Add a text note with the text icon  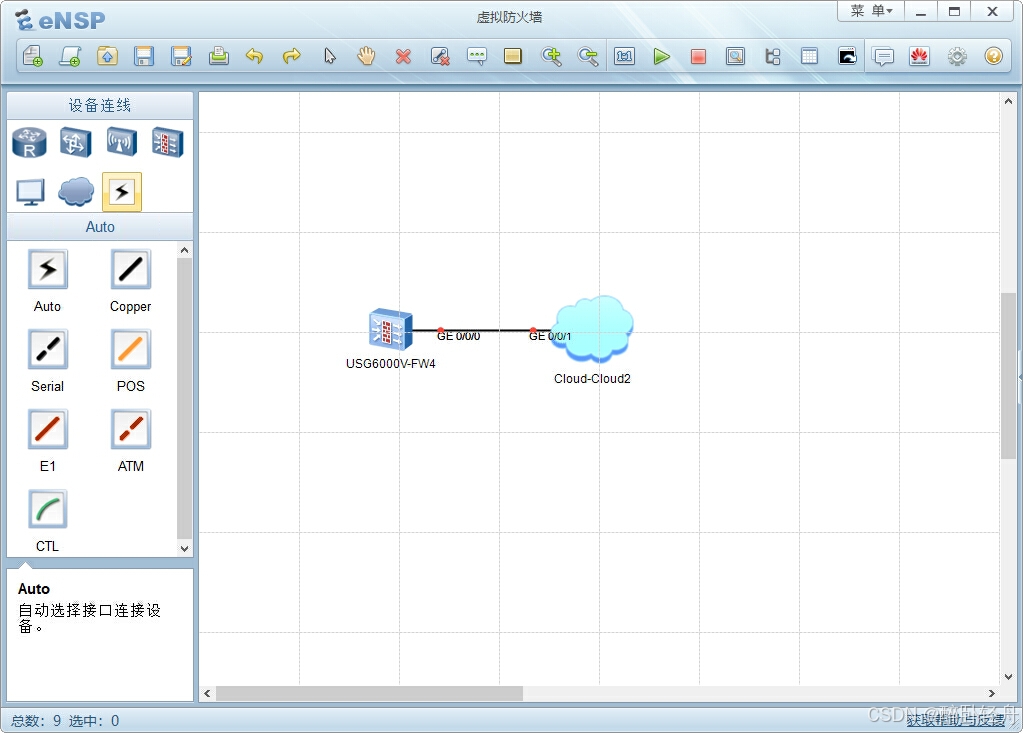pyautogui.click(x=477, y=56)
